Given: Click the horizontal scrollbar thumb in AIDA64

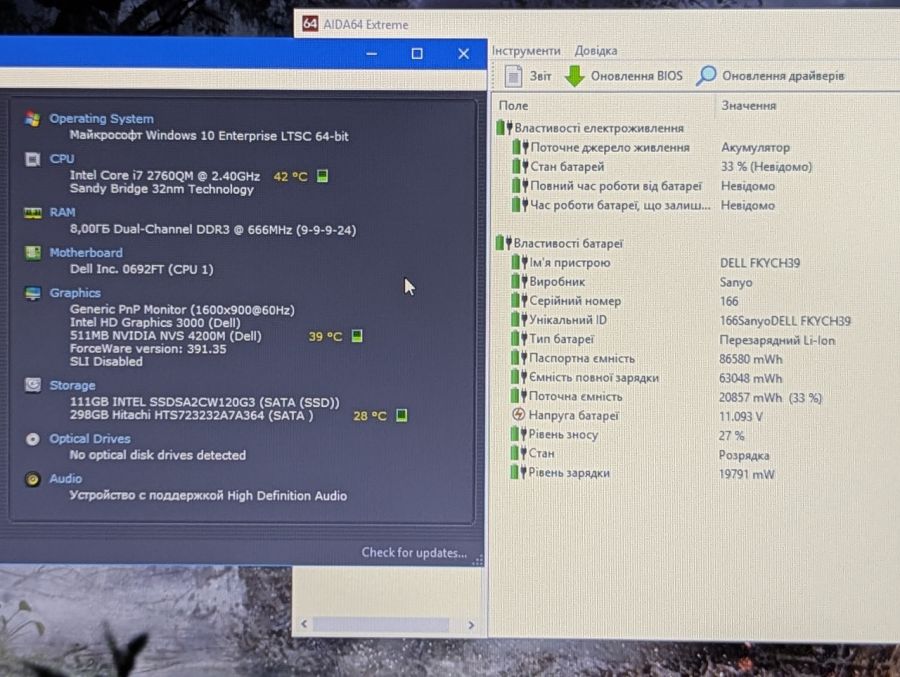Looking at the screenshot, I should [381, 624].
